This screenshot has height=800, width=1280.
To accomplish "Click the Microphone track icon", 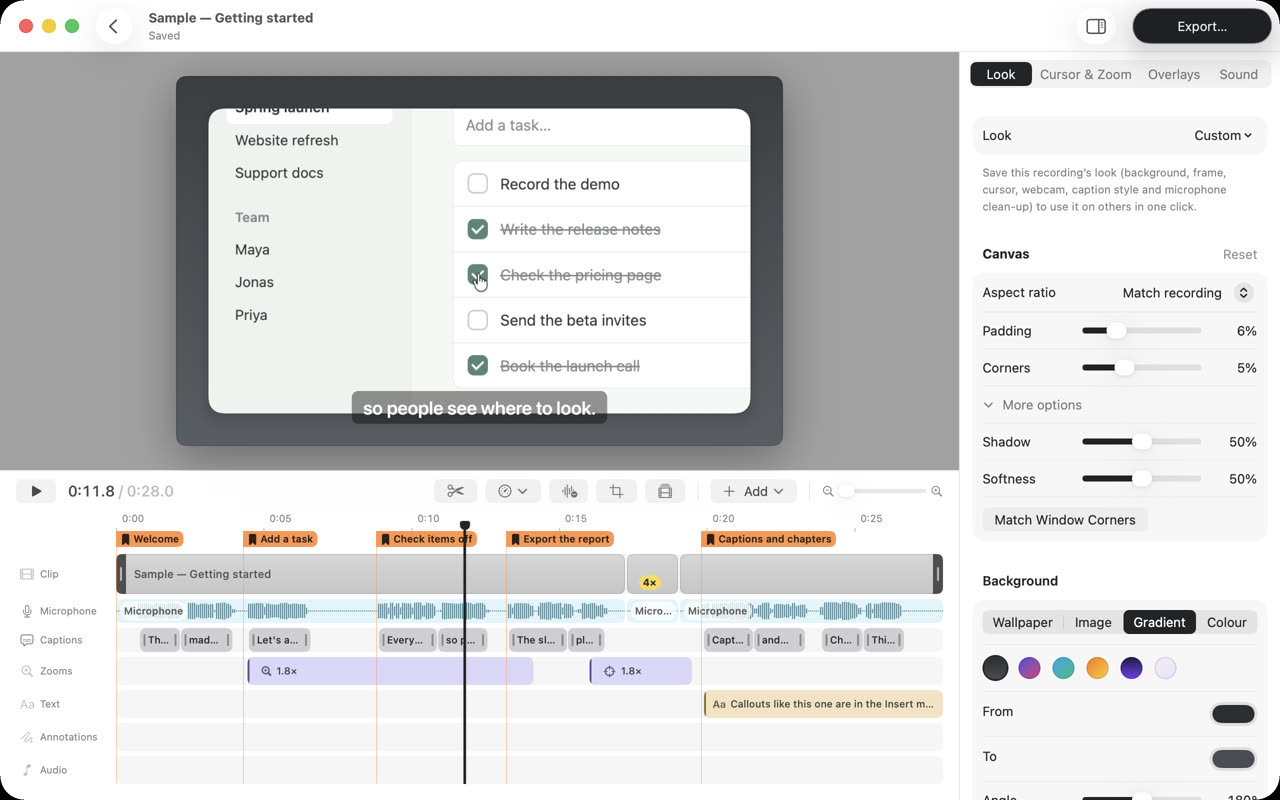I will (x=26, y=611).
